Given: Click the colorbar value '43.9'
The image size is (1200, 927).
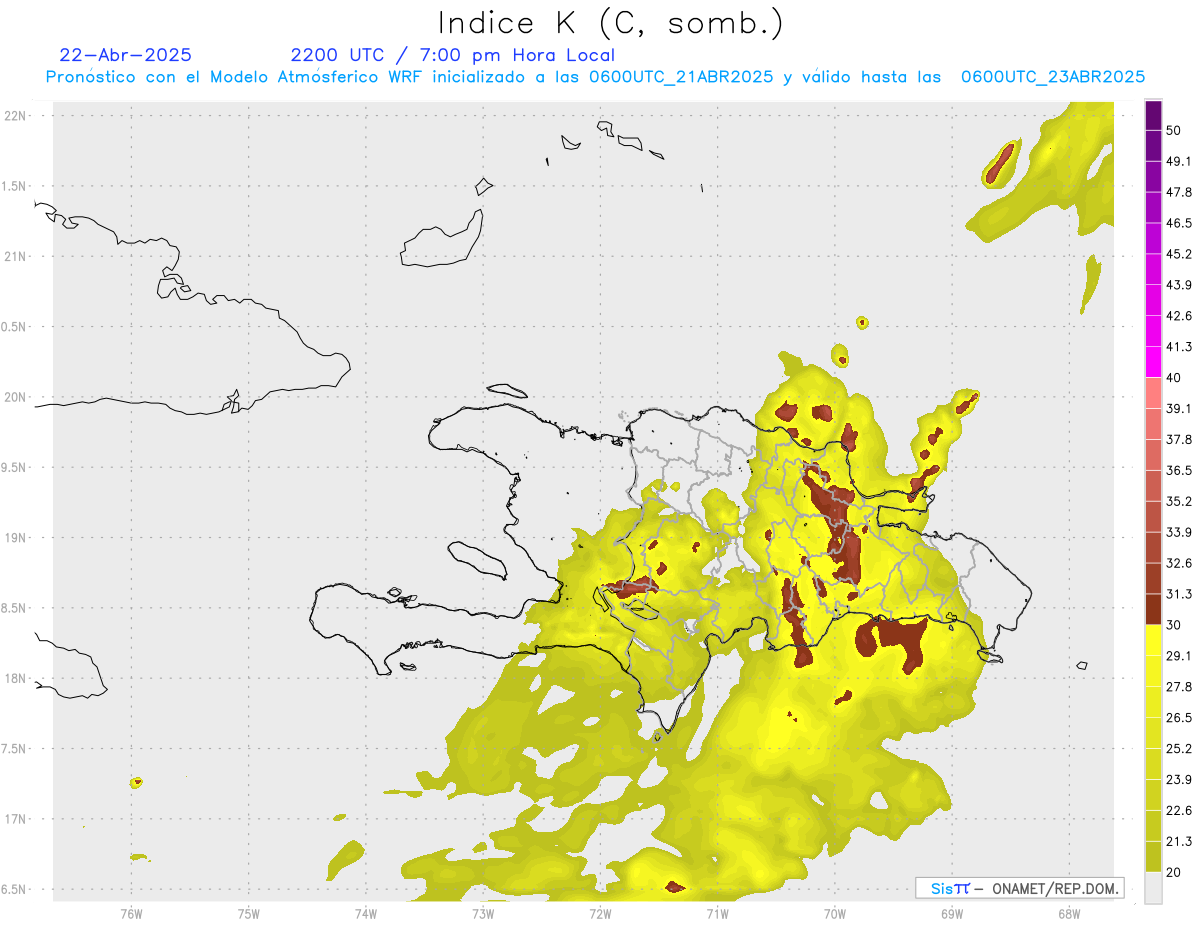Looking at the screenshot, I should [1179, 285].
